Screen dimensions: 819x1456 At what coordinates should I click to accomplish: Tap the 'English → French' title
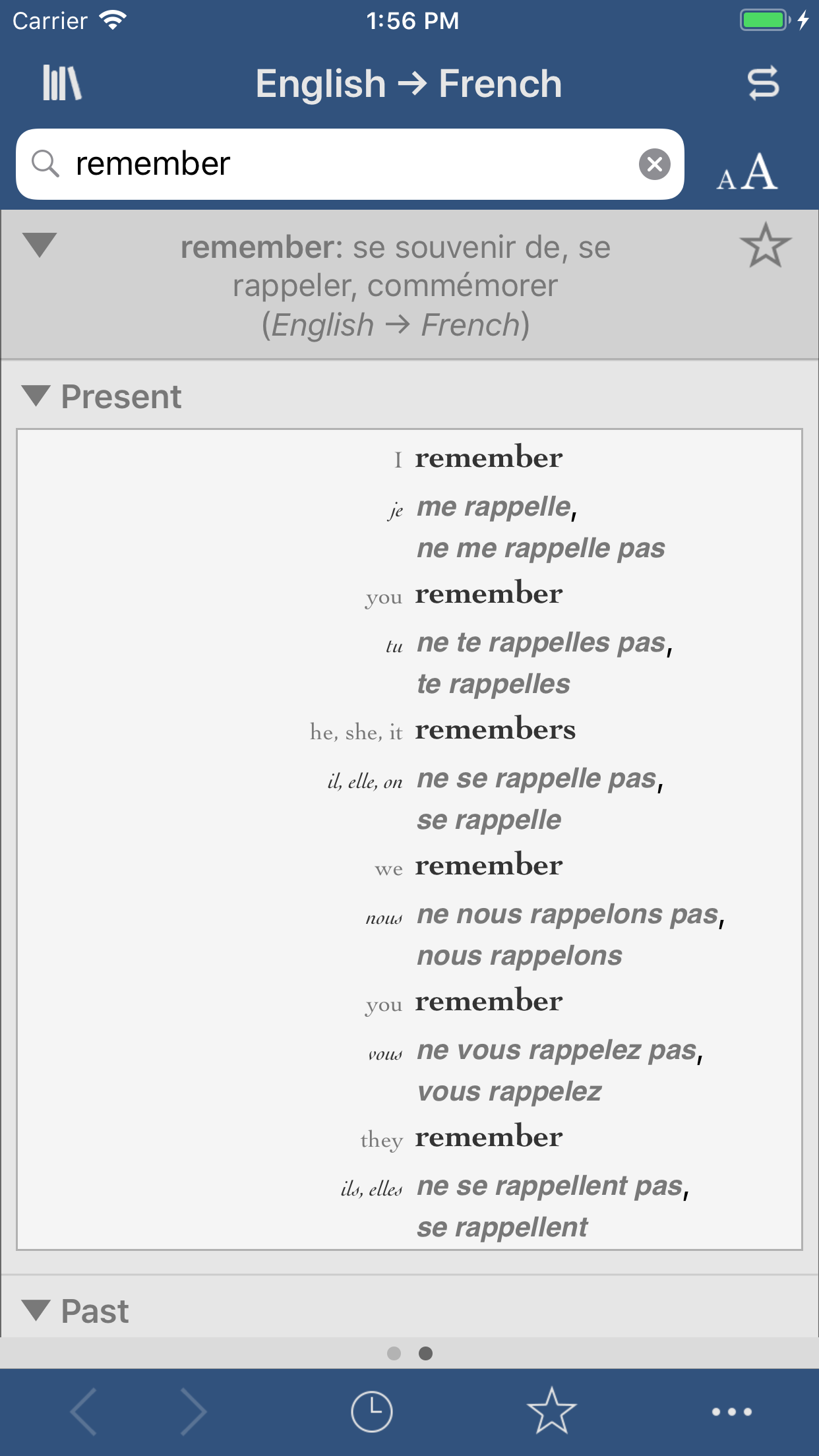click(409, 84)
